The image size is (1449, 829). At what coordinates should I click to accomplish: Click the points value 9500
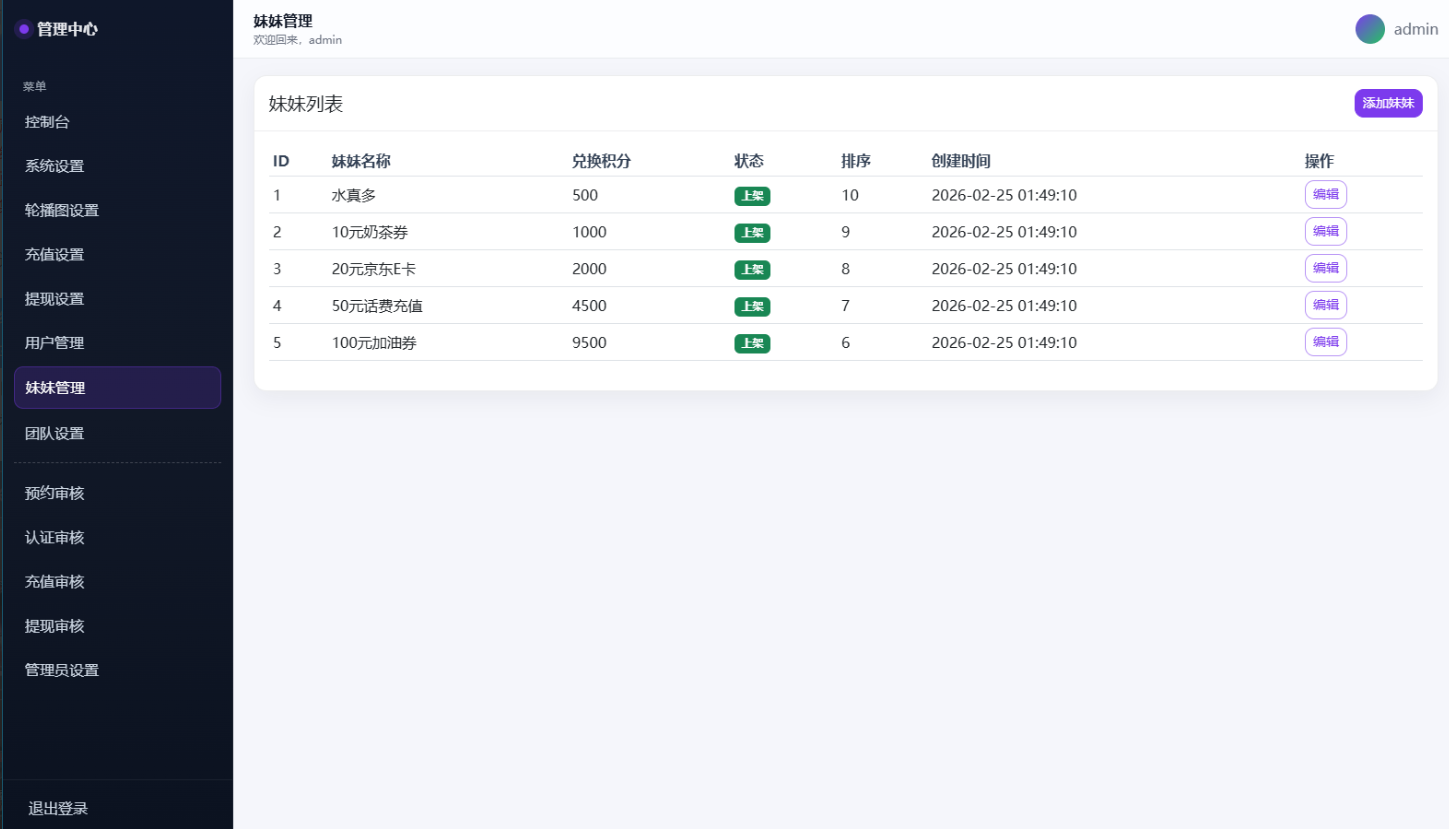pos(589,343)
